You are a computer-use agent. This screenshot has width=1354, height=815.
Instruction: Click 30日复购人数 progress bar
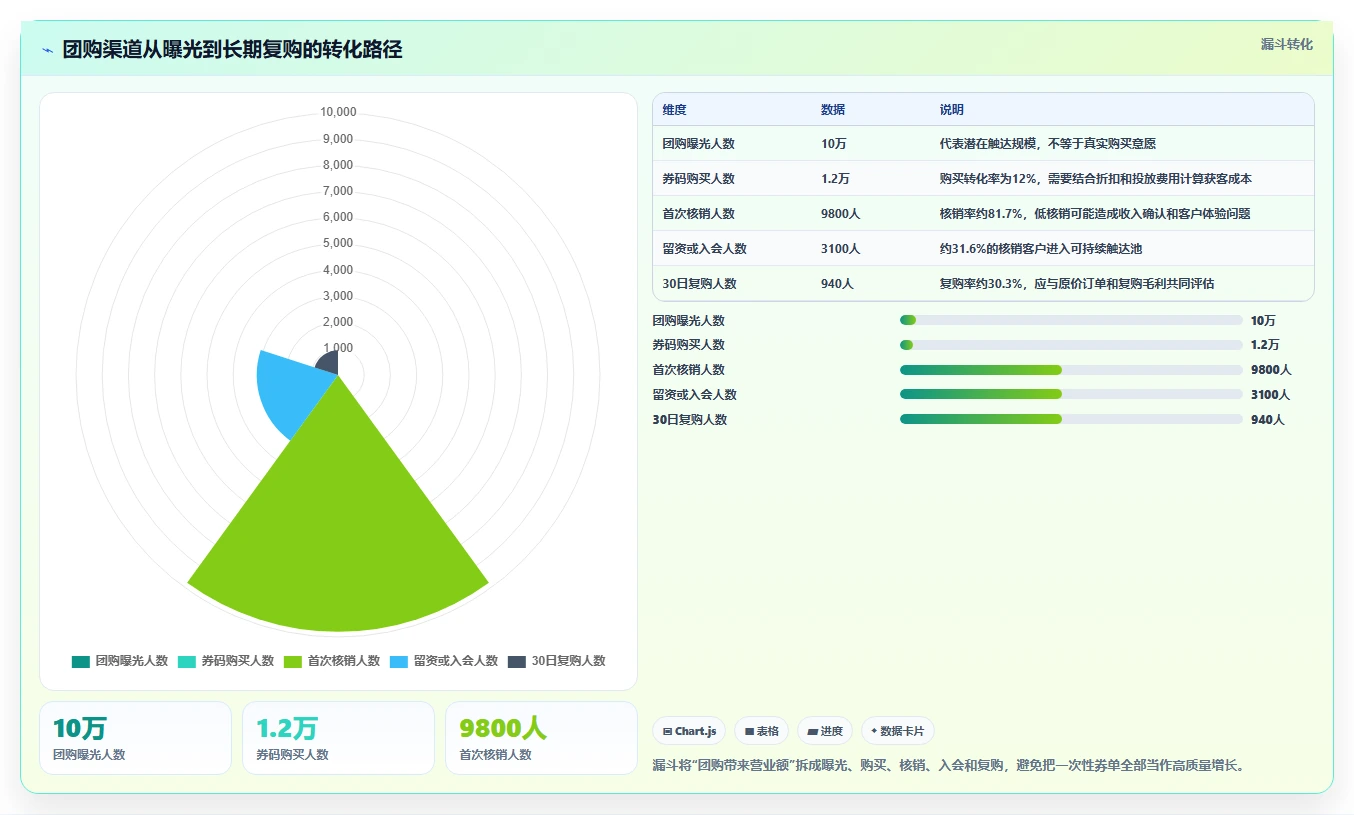(x=1071, y=419)
